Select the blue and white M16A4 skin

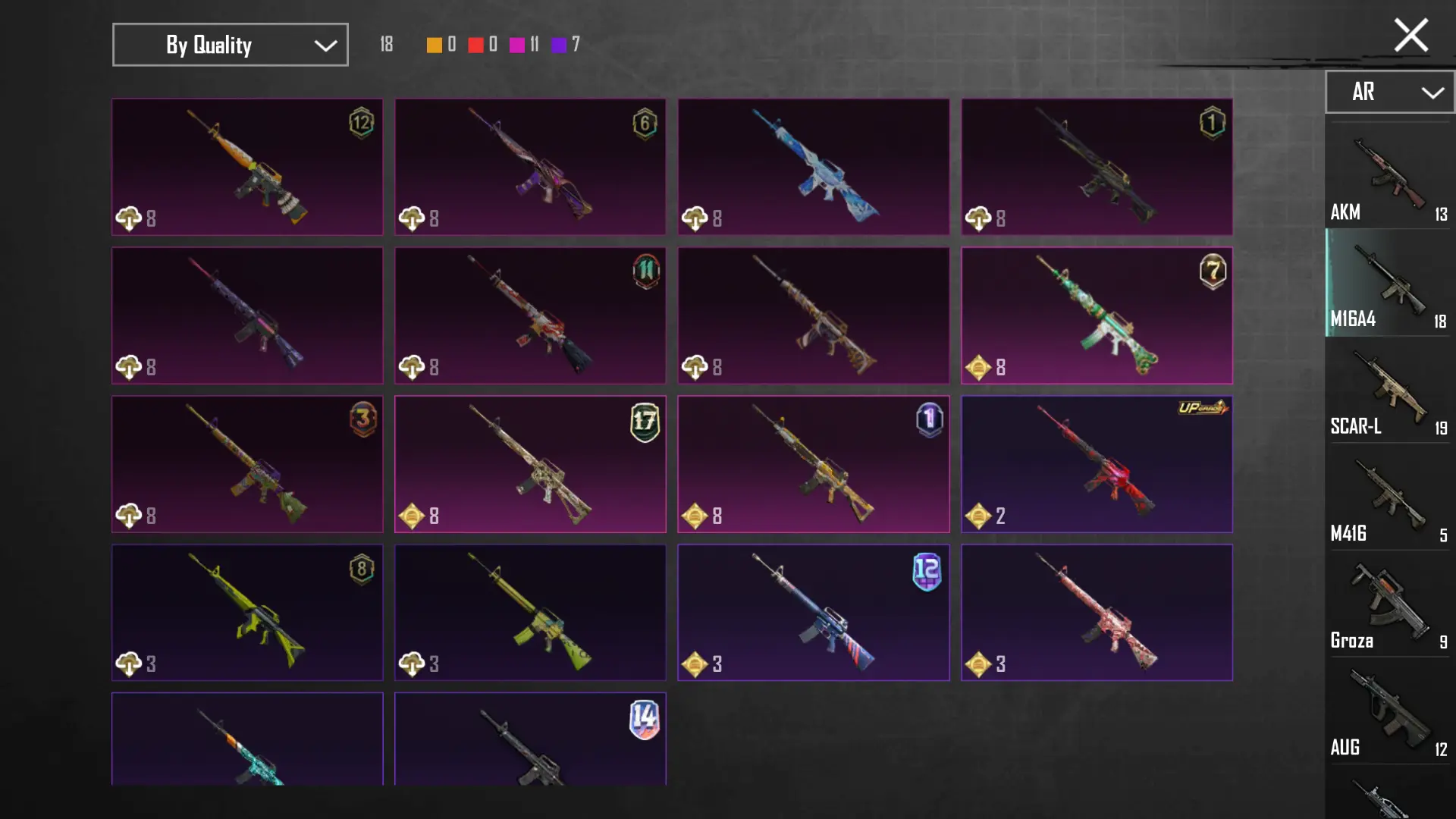pyautogui.click(x=813, y=167)
